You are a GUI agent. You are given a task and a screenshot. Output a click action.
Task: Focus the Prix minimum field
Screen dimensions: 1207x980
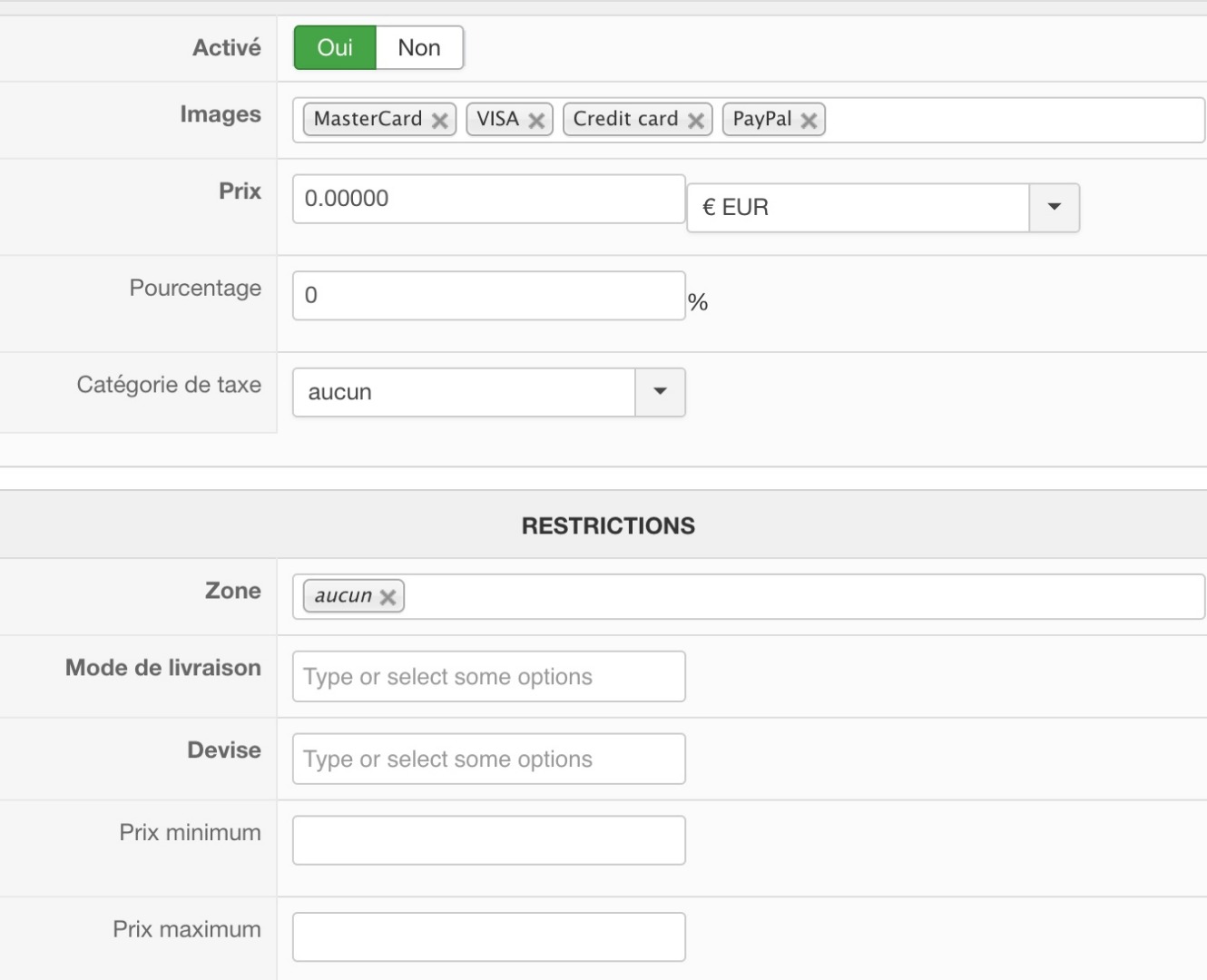coord(488,840)
